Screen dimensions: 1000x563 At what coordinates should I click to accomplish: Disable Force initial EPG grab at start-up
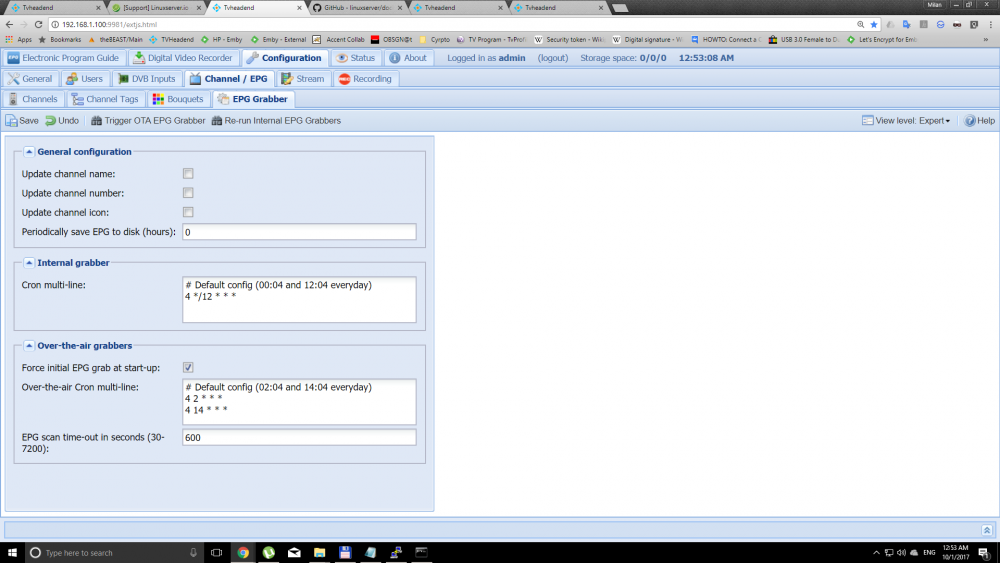tap(188, 367)
